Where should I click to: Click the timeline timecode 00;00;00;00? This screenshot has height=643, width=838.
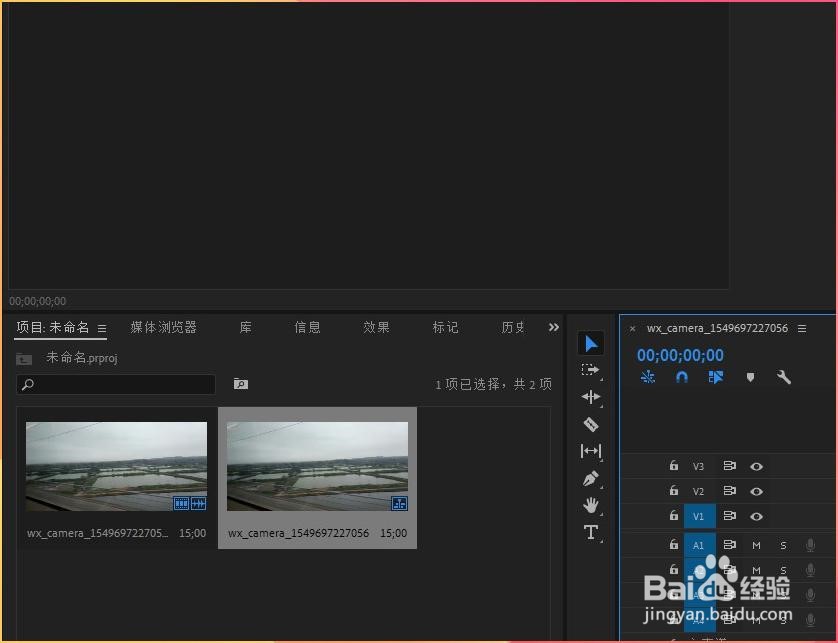click(x=680, y=355)
